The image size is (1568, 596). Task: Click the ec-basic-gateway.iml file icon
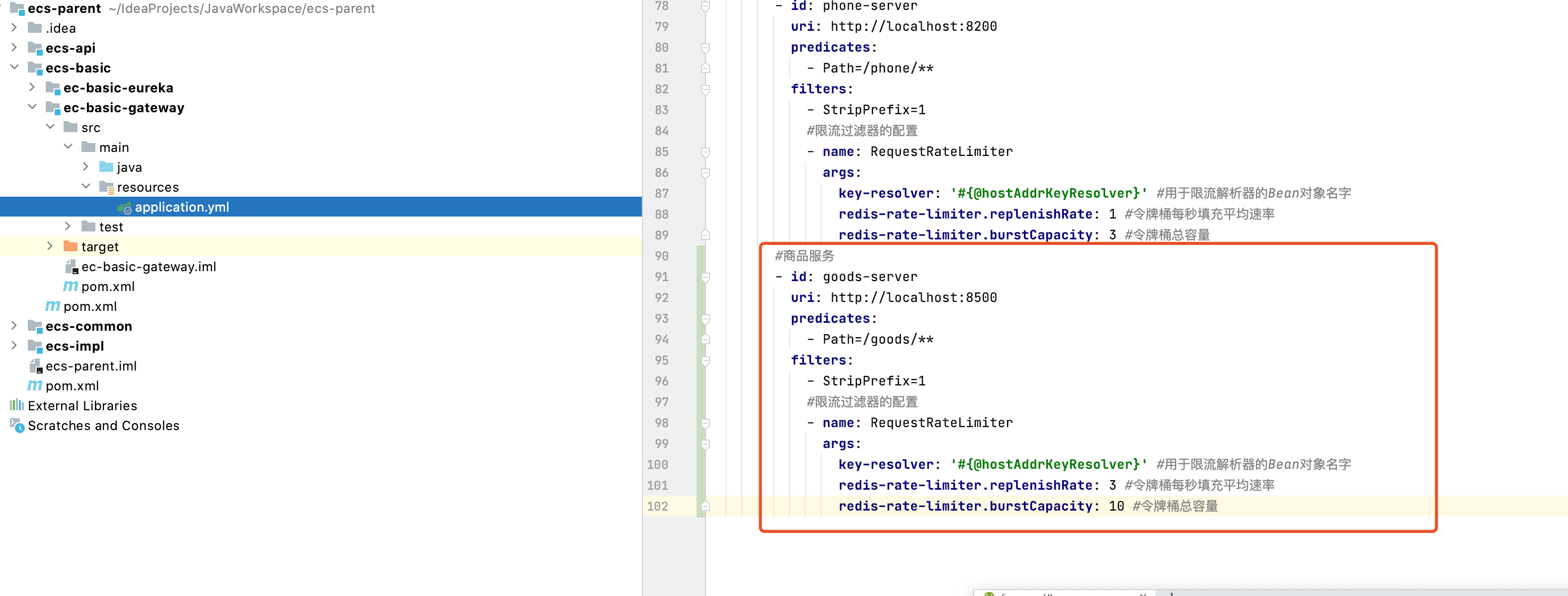[x=71, y=267]
